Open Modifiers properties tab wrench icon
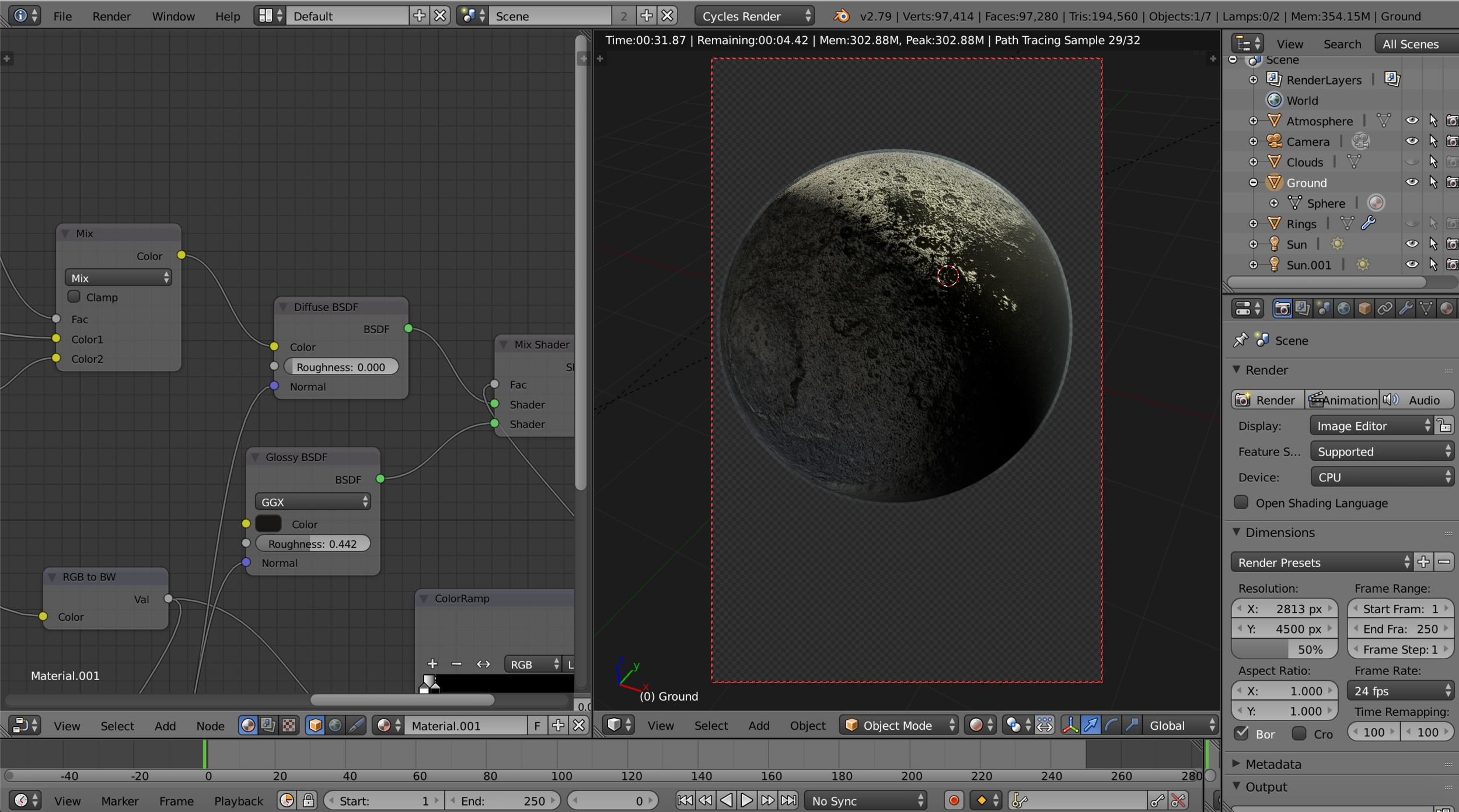Image resolution: width=1459 pixels, height=812 pixels. 1405,308
